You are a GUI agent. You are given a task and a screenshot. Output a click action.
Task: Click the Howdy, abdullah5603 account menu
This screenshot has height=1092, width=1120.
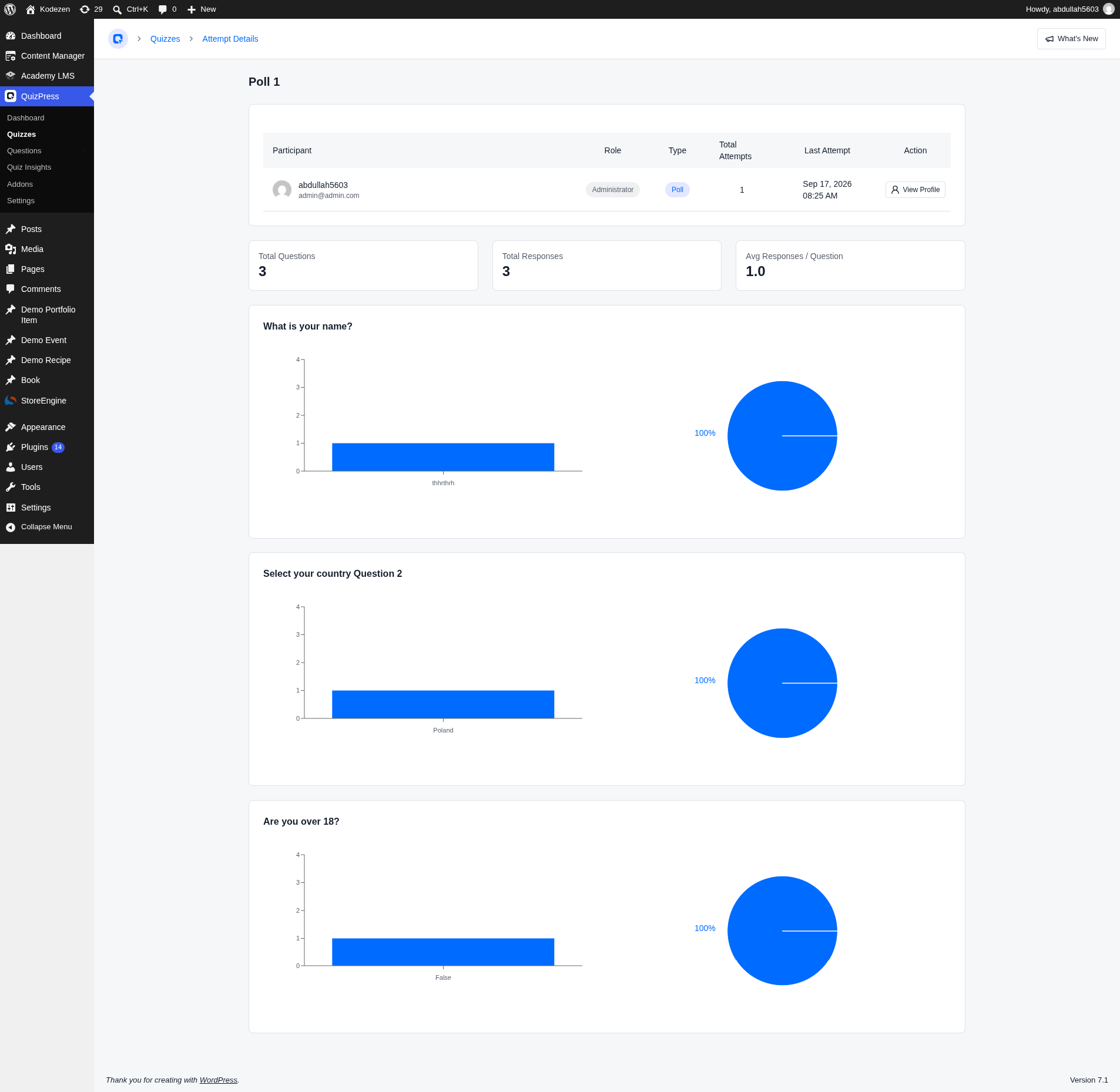1069,9
